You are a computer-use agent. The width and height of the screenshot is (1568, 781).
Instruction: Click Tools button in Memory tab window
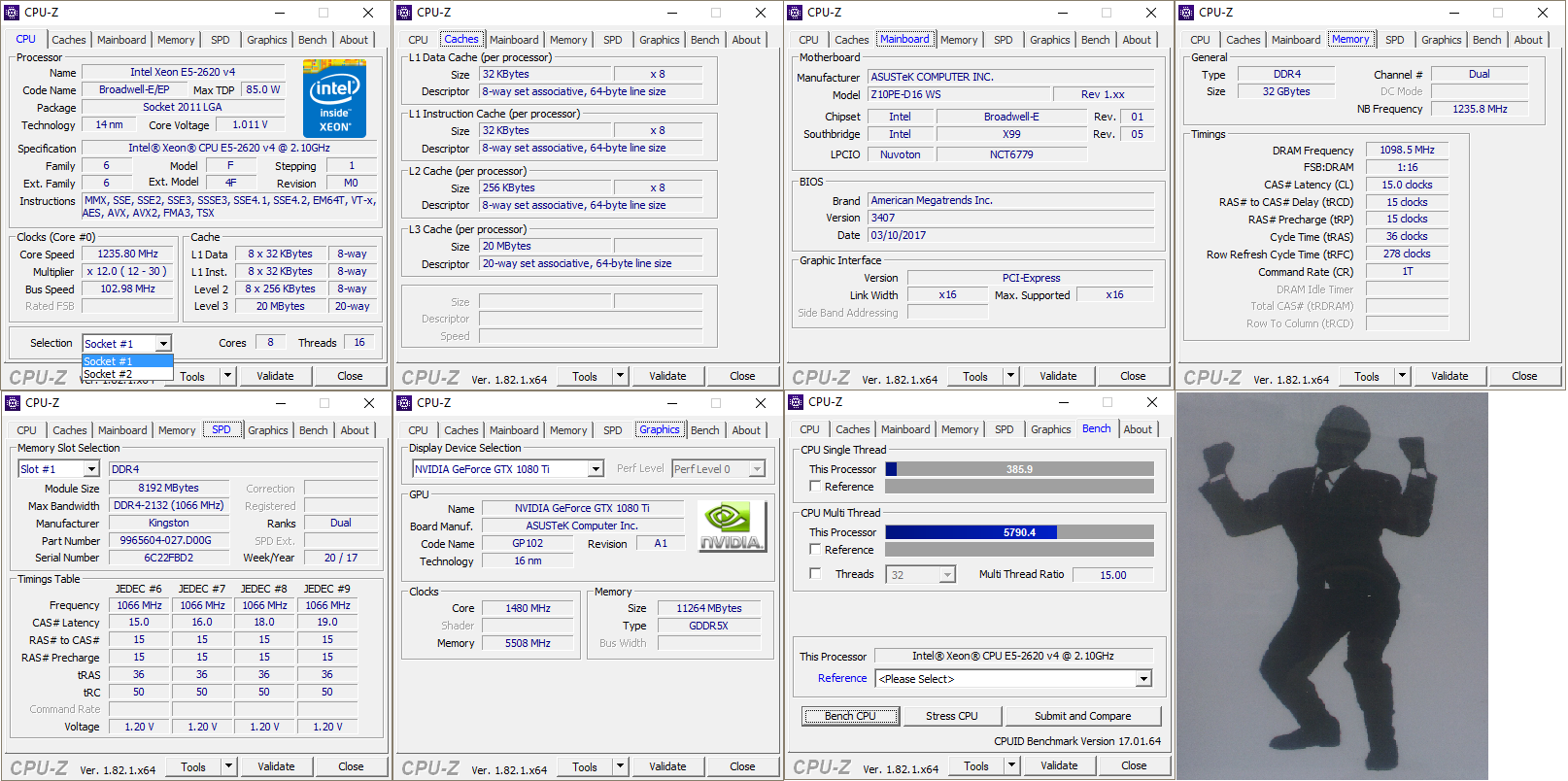pyautogui.click(x=1367, y=376)
